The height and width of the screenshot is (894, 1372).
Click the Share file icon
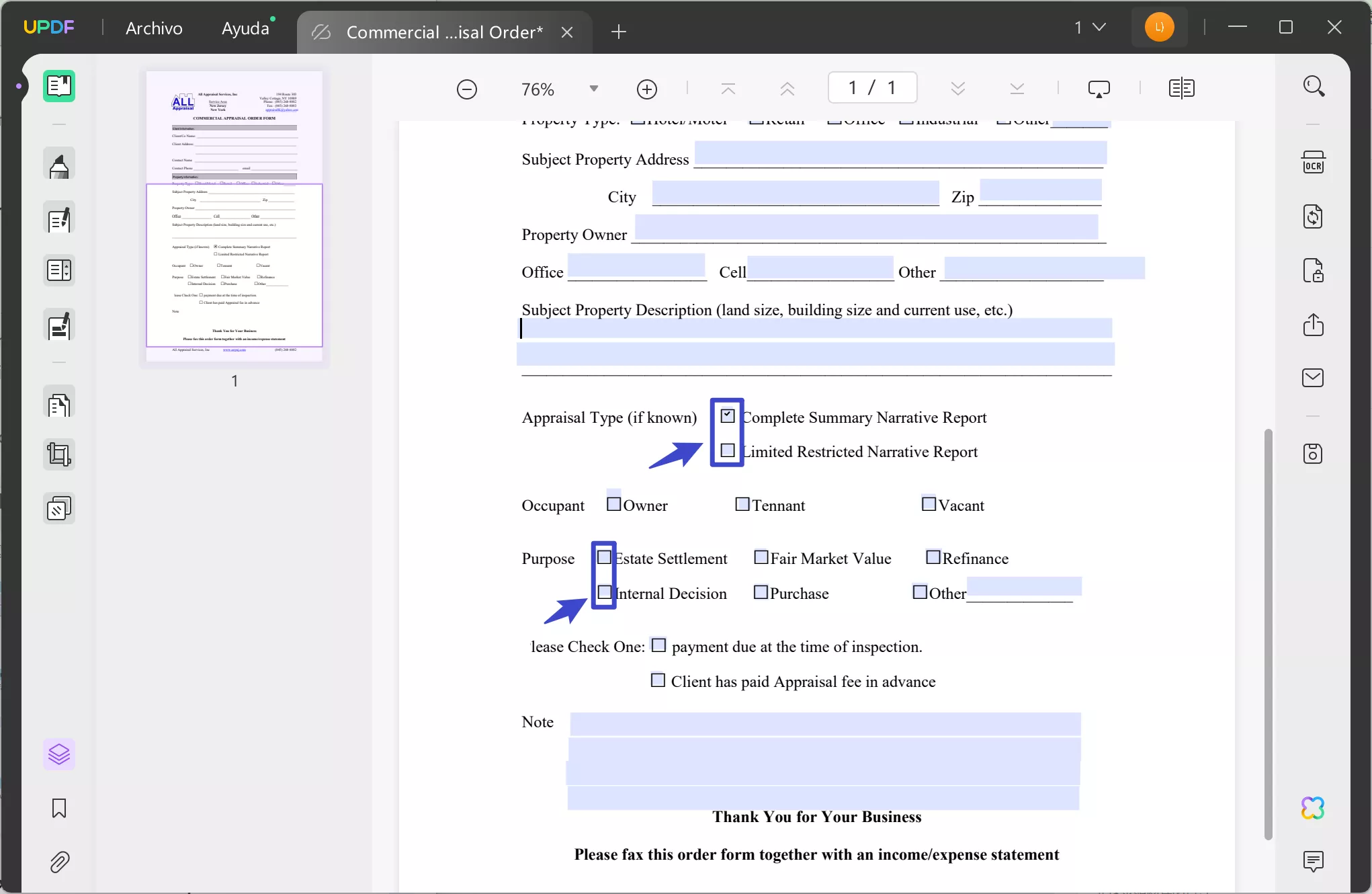[1314, 325]
